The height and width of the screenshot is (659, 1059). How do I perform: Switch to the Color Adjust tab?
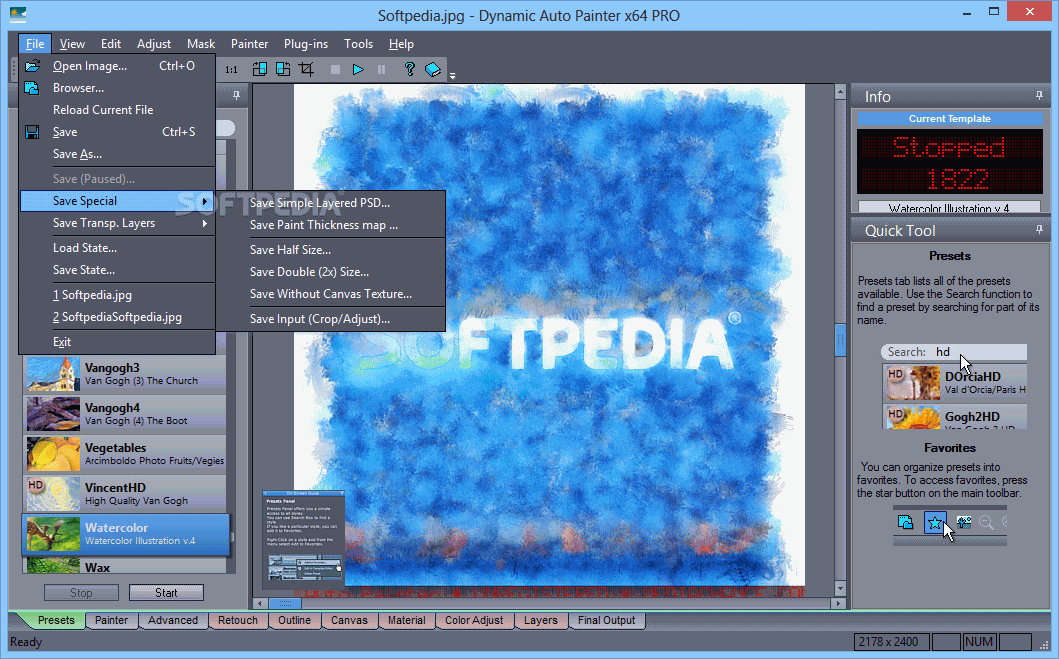[x=474, y=620]
